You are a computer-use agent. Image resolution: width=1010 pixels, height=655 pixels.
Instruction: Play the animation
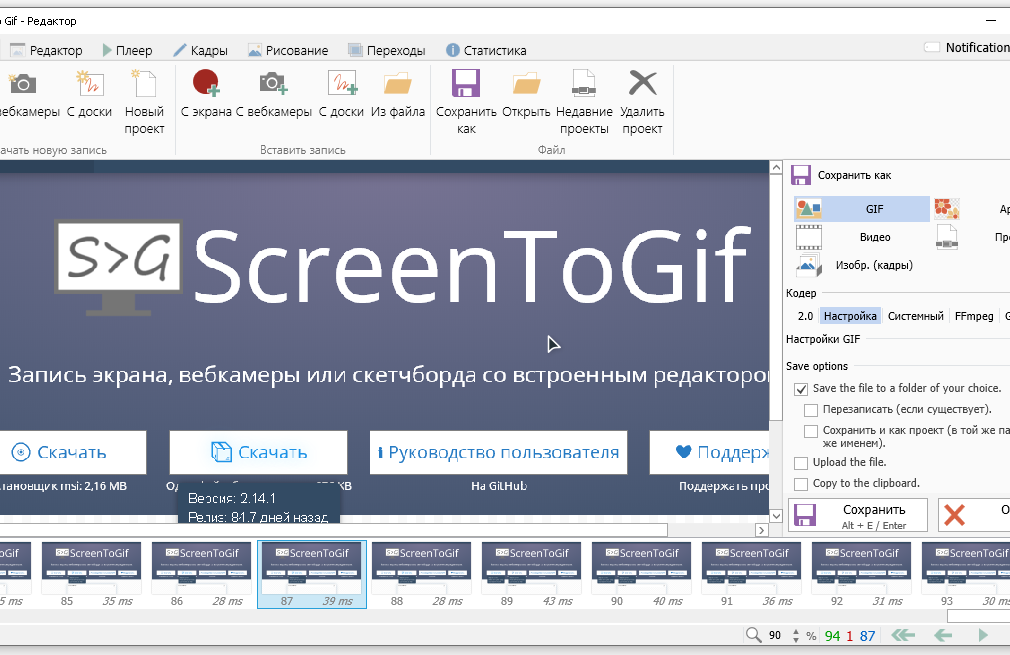[983, 636]
